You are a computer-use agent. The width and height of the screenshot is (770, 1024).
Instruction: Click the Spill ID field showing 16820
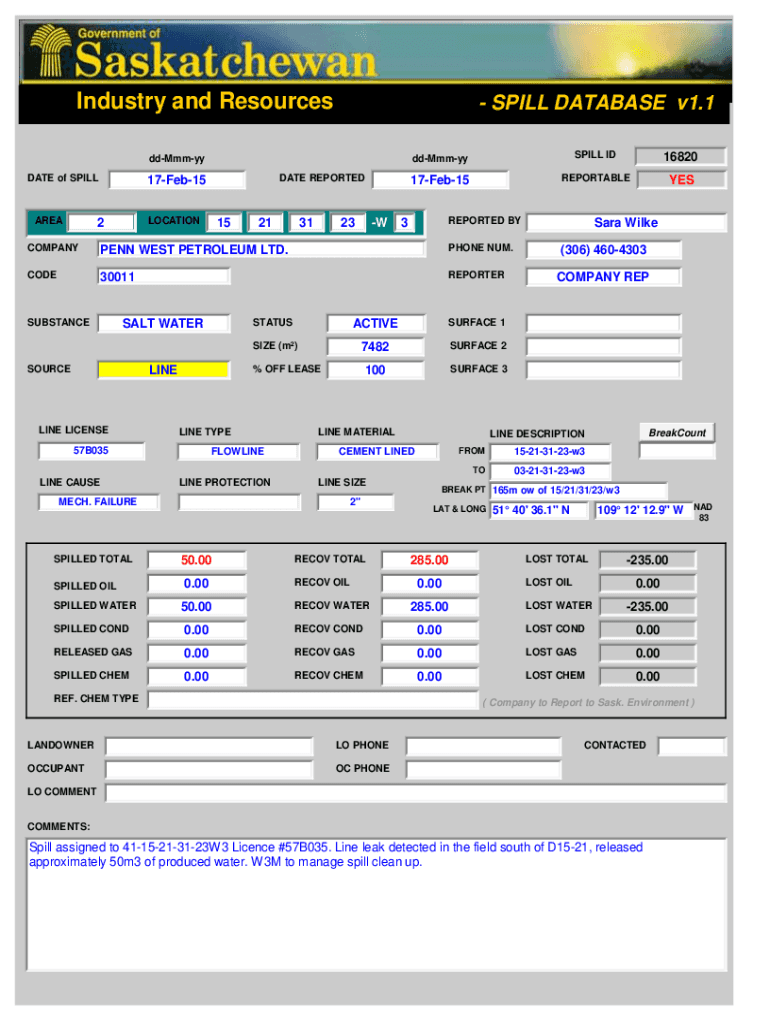pyautogui.click(x=680, y=157)
